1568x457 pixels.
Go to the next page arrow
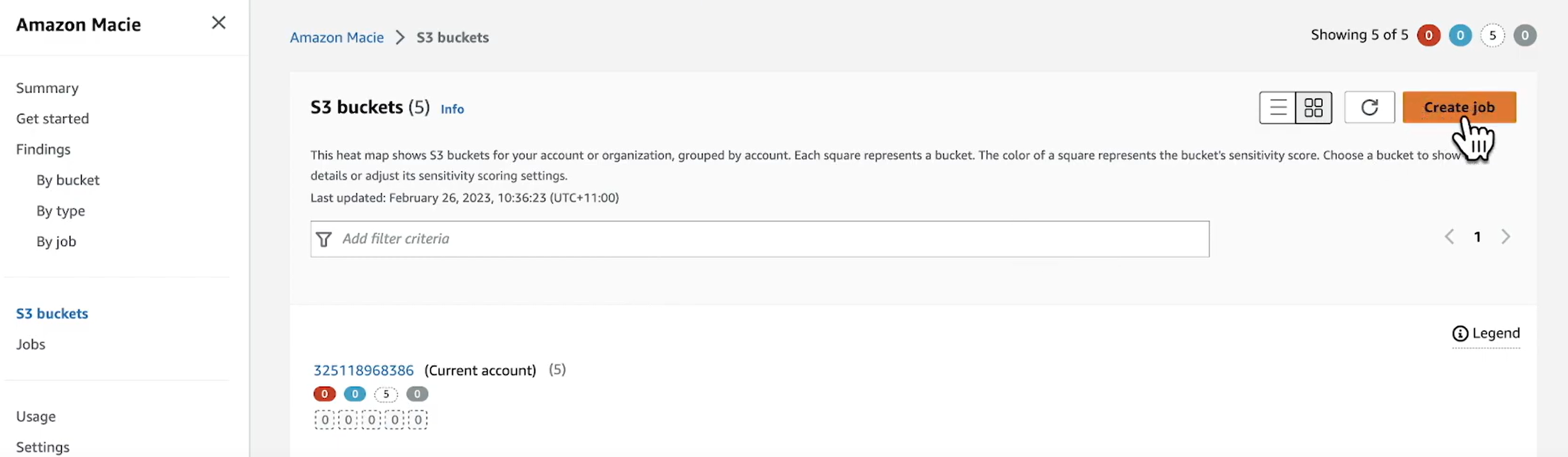click(x=1505, y=236)
